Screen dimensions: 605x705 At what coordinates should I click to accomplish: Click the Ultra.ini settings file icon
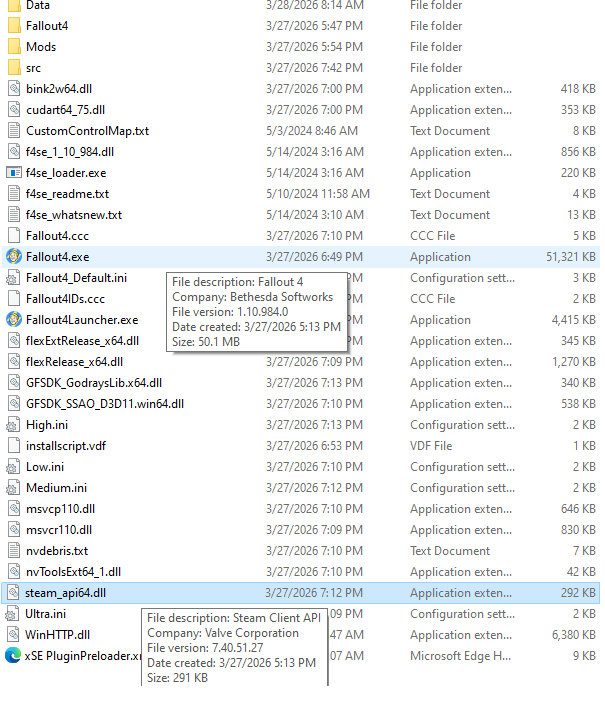13,613
